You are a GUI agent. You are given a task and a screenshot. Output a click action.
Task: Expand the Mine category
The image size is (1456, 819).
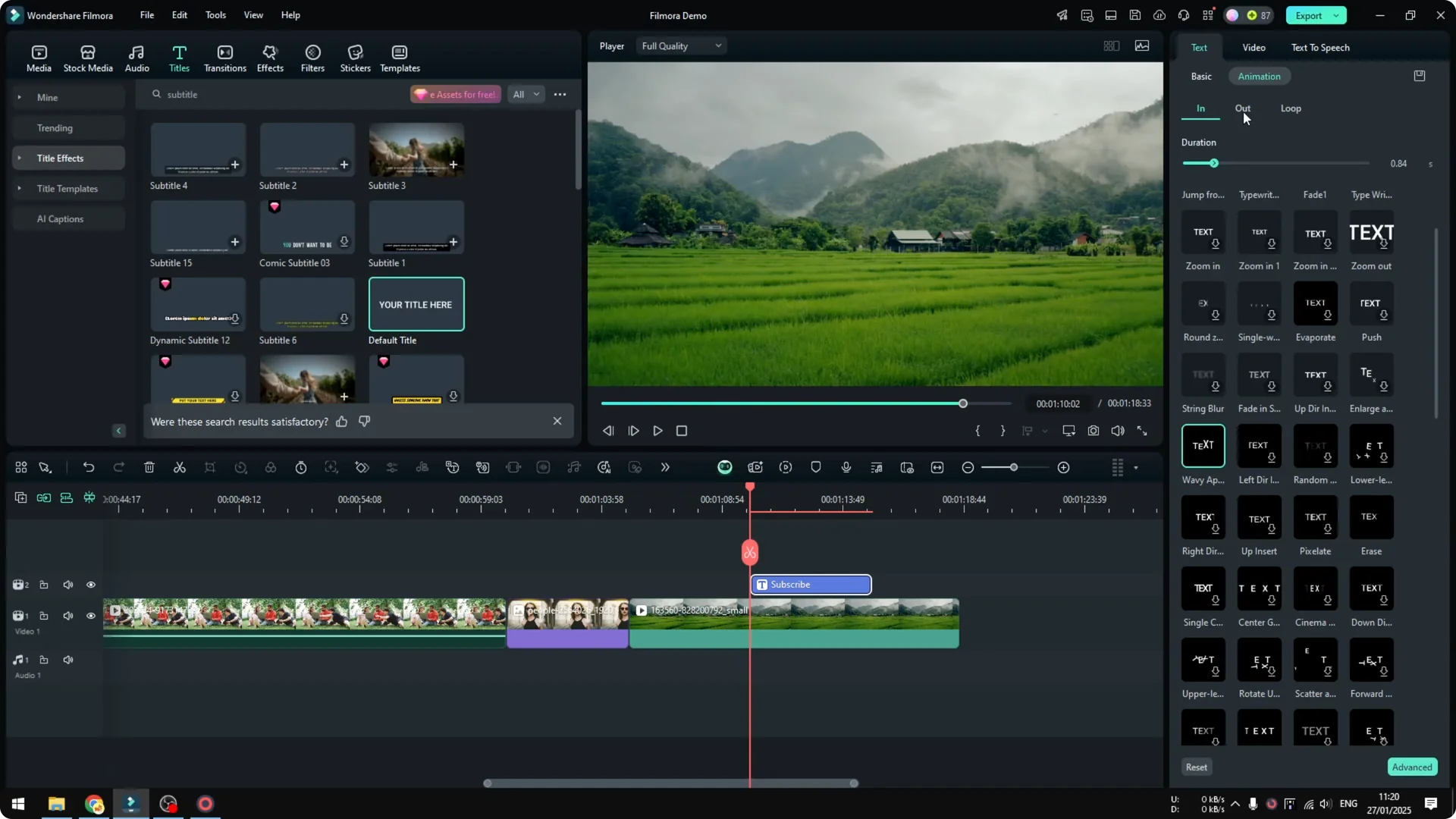coord(20,97)
